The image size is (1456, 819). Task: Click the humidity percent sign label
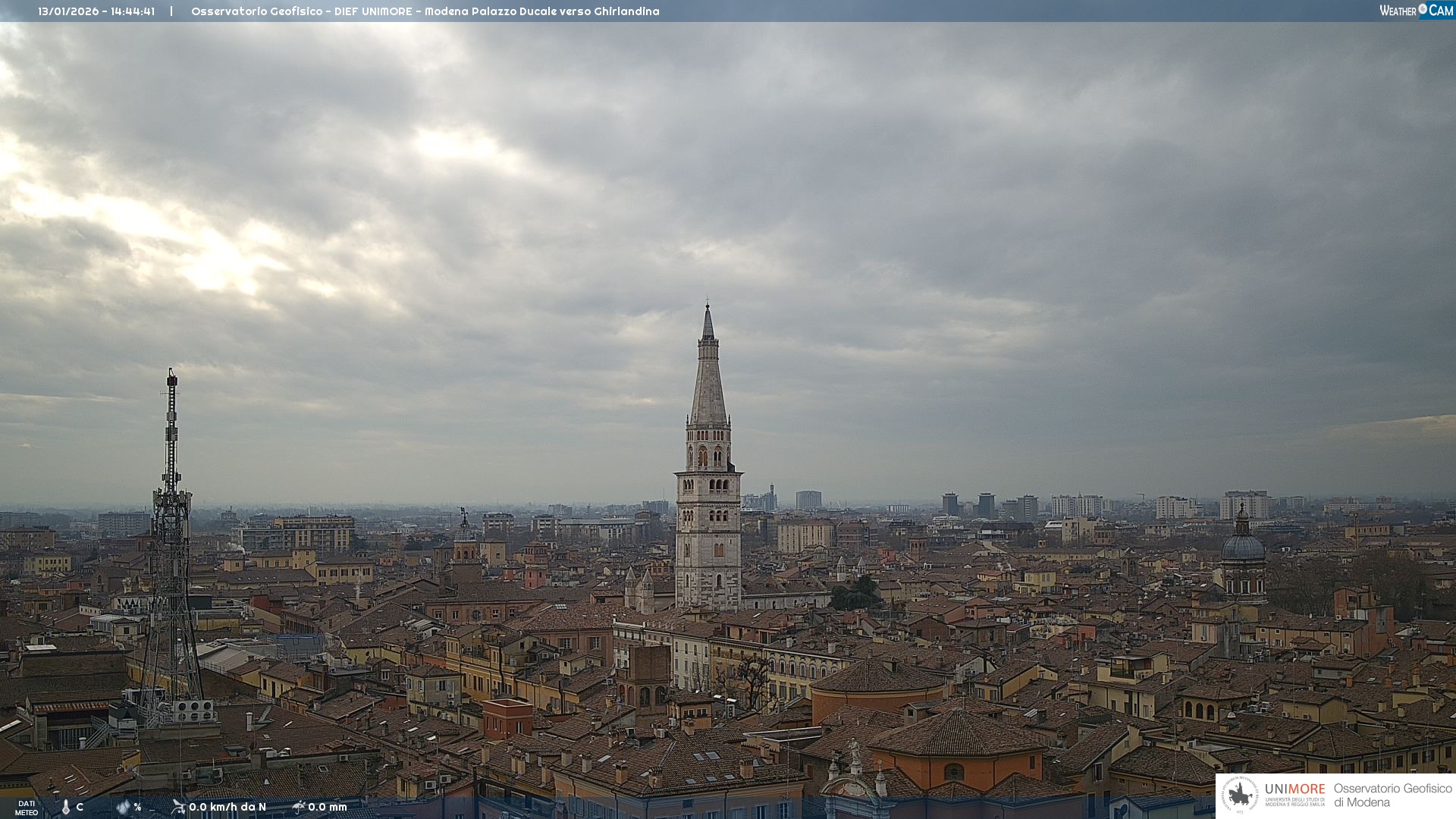click(137, 808)
